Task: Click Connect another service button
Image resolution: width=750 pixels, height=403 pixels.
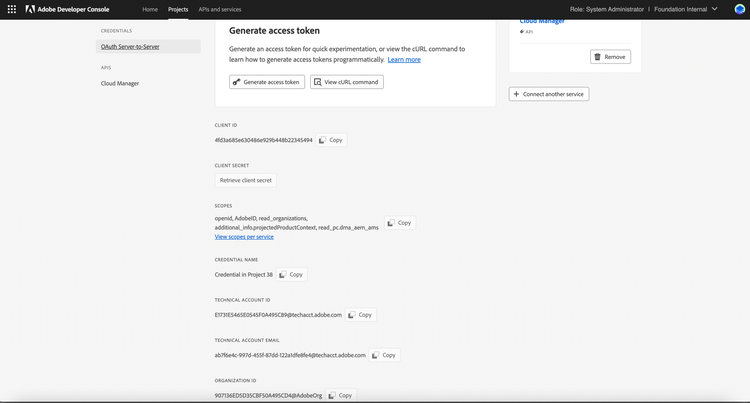Action: [549, 94]
